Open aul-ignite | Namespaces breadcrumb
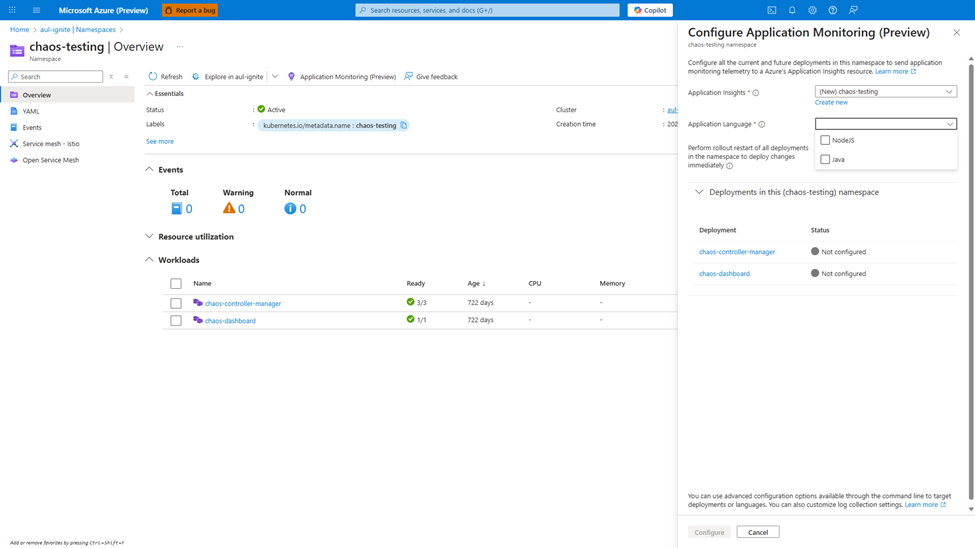Screen dimensions: 975x548 coord(78,29)
